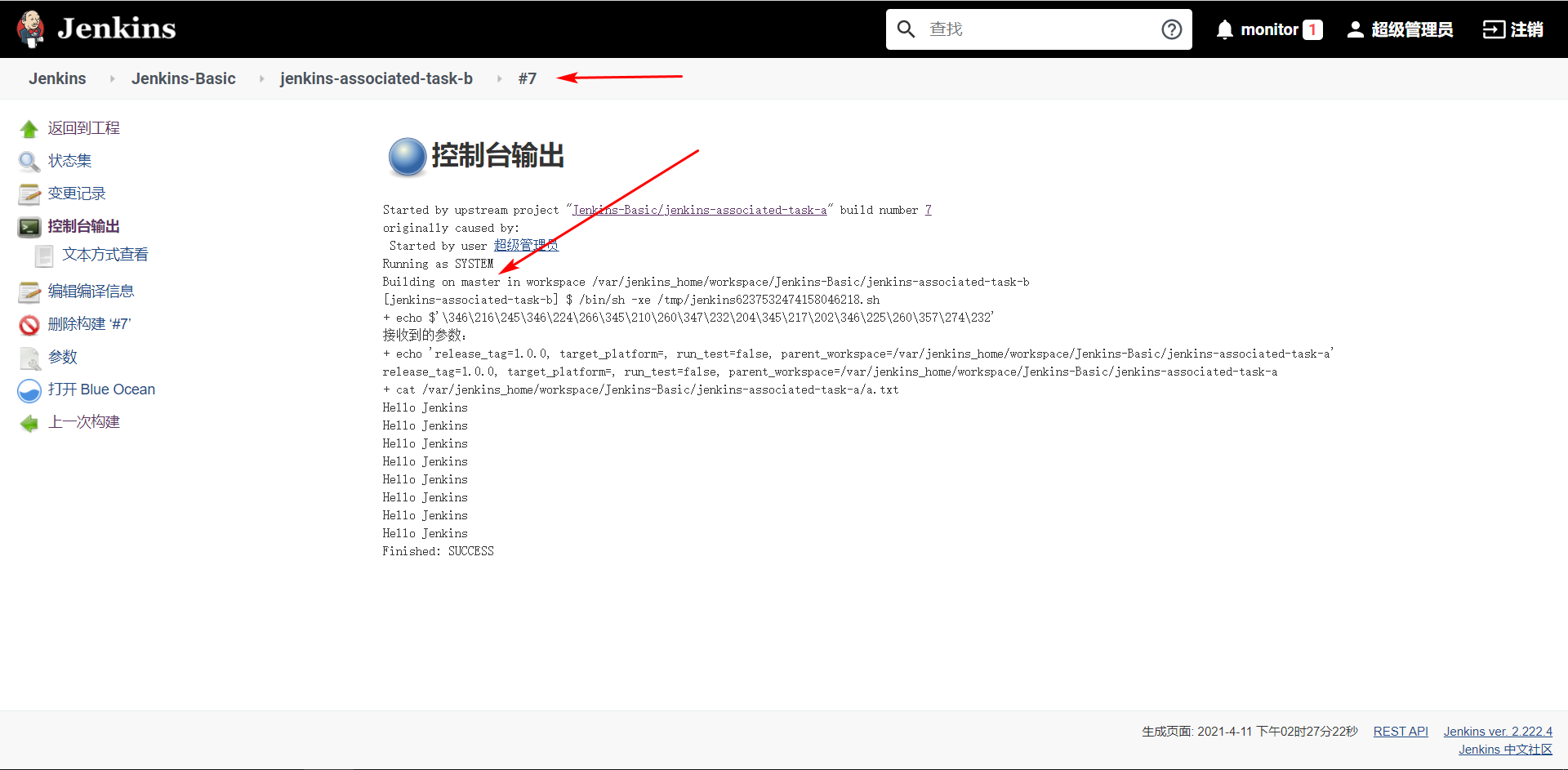Select the 控制台输出 terminal icon
1568x770 pixels.
(29, 226)
